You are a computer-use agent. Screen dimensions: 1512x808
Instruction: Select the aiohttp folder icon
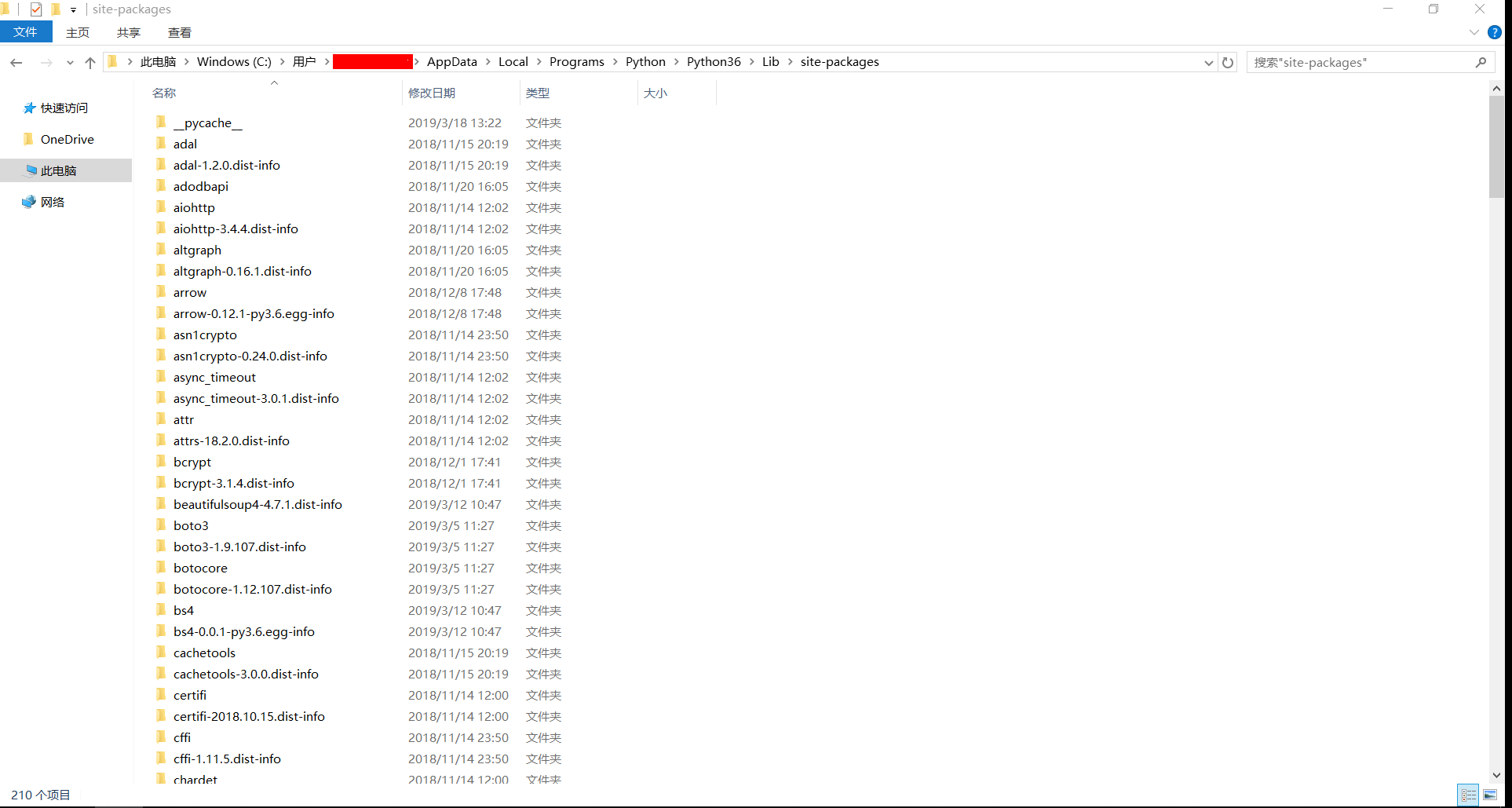coord(161,207)
